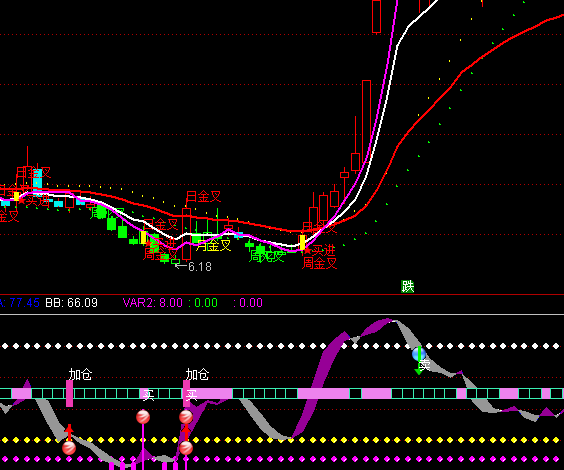Click the second 加仓 label near 买
Image resolution: width=564 pixels, height=470 pixels.
point(197,374)
